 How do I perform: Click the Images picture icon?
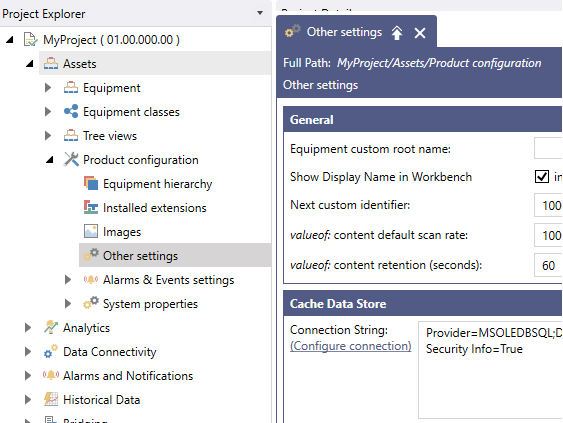coord(91,231)
